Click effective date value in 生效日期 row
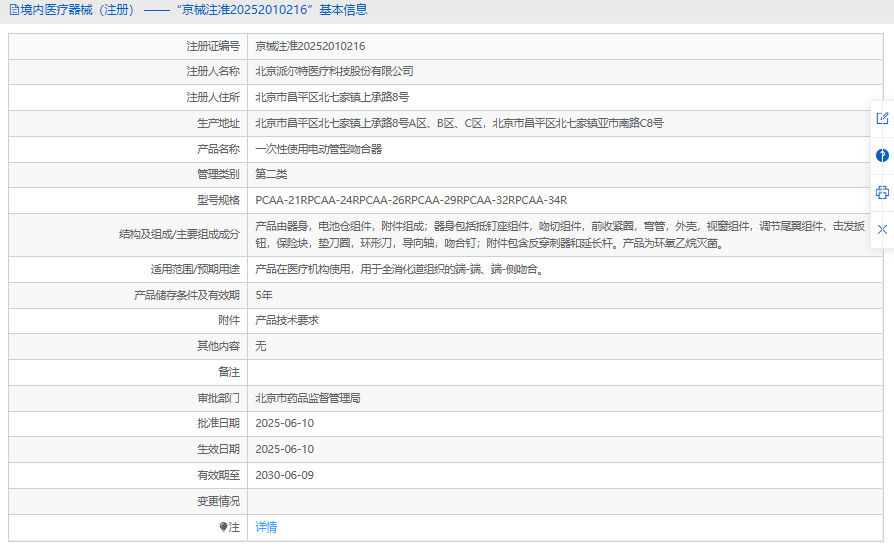894x546 pixels. click(285, 449)
